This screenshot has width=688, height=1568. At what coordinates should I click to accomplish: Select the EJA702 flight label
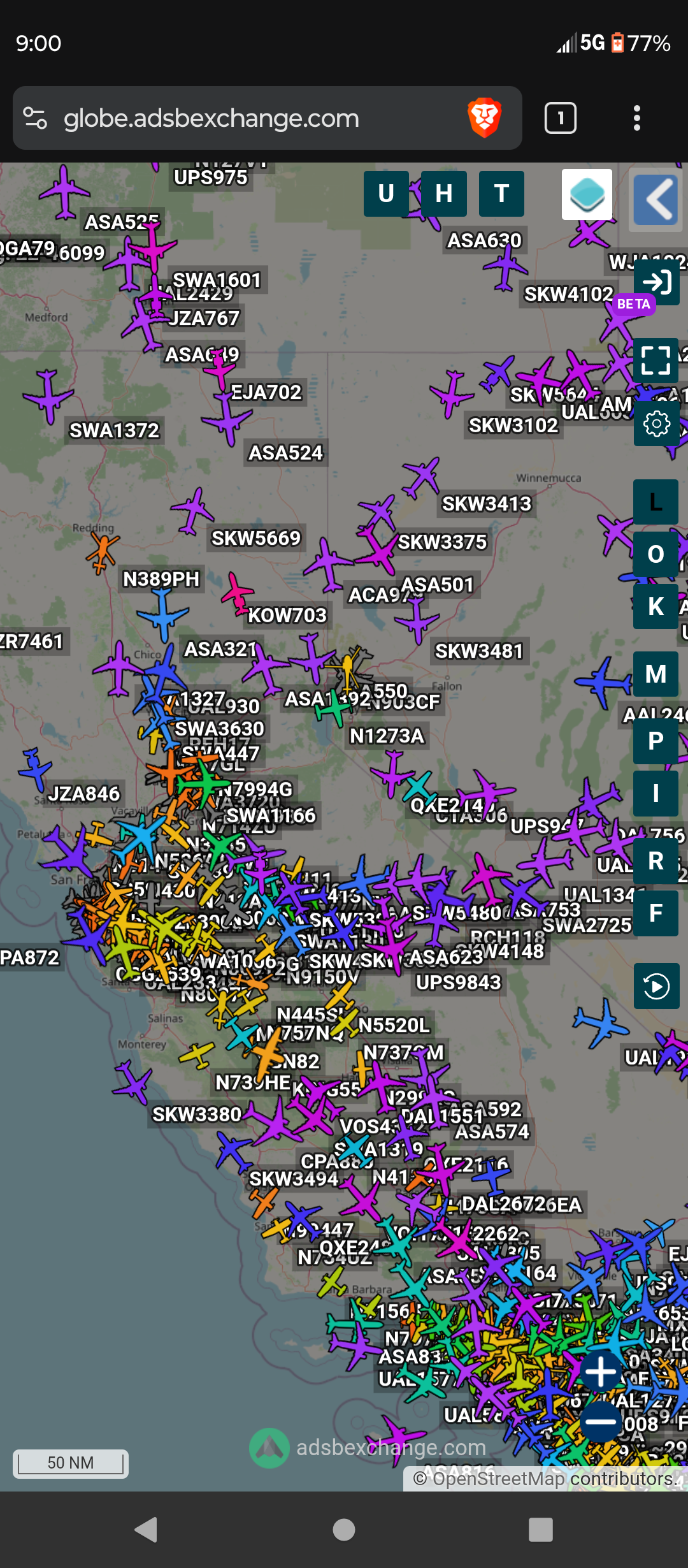(x=266, y=392)
